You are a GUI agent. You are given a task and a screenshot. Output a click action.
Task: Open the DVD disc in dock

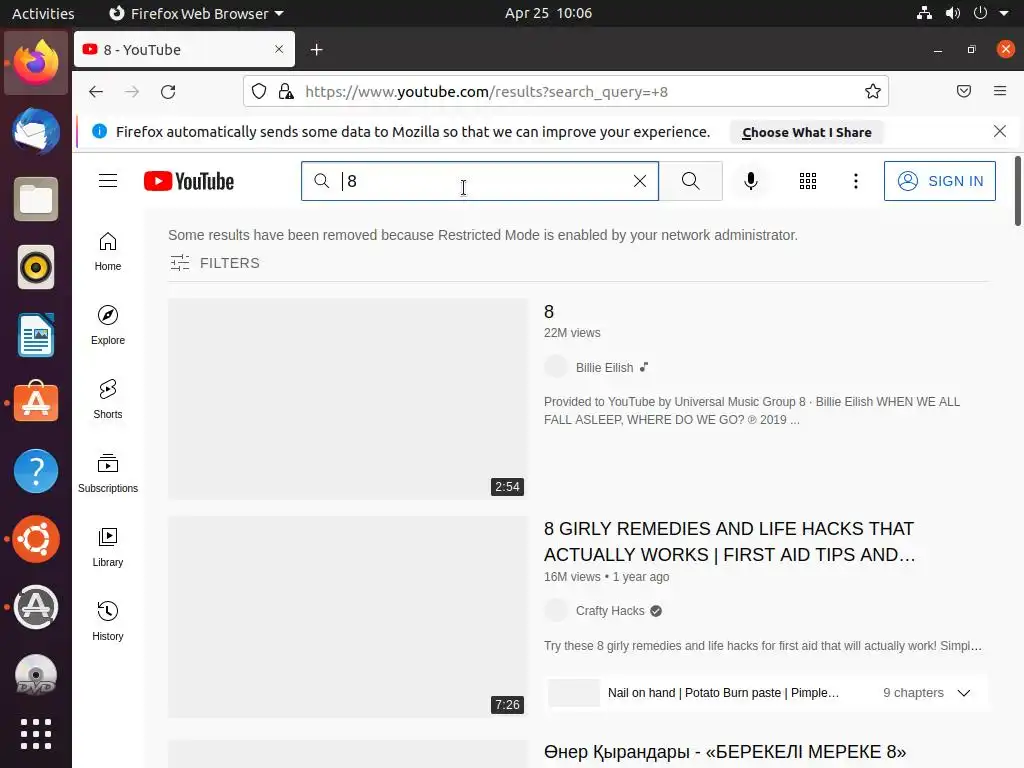click(36, 675)
